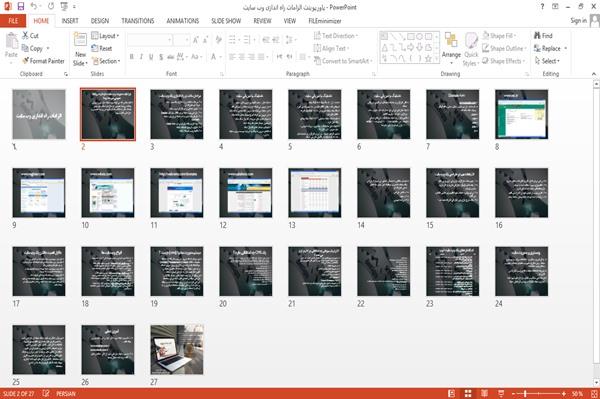Switch to the DESIGN tab
600x399 pixels.
click(99, 21)
